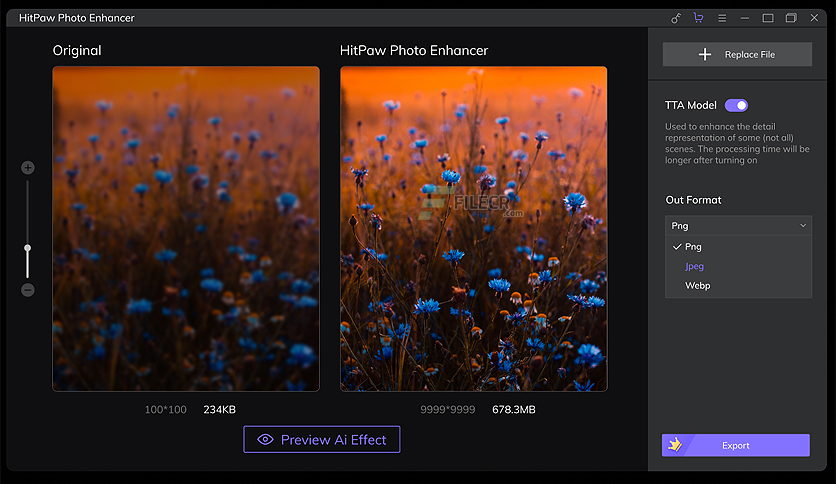836x484 pixels.
Task: Click the key registration icon in title bar
Action: click(676, 18)
